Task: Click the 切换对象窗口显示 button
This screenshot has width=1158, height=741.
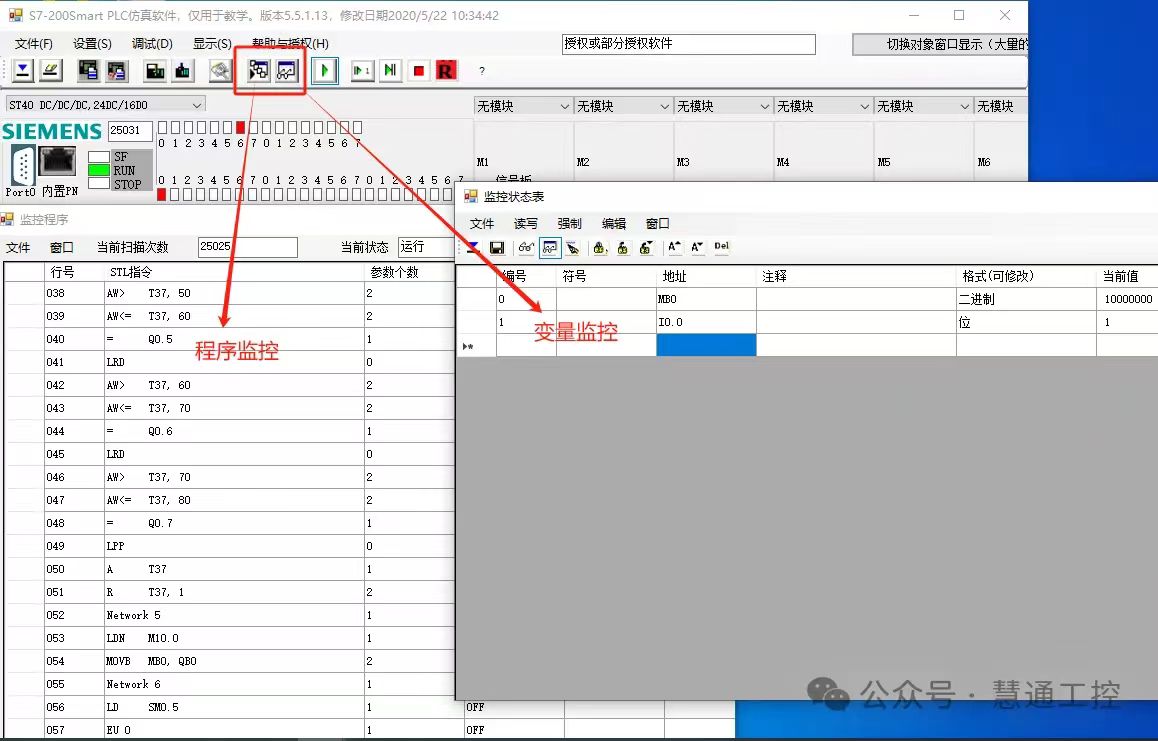Action: click(940, 44)
